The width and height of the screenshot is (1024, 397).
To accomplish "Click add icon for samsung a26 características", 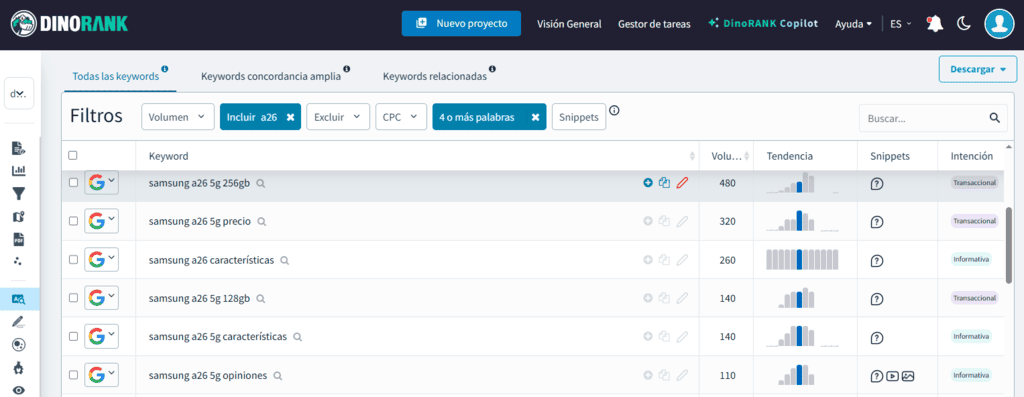I will [648, 259].
